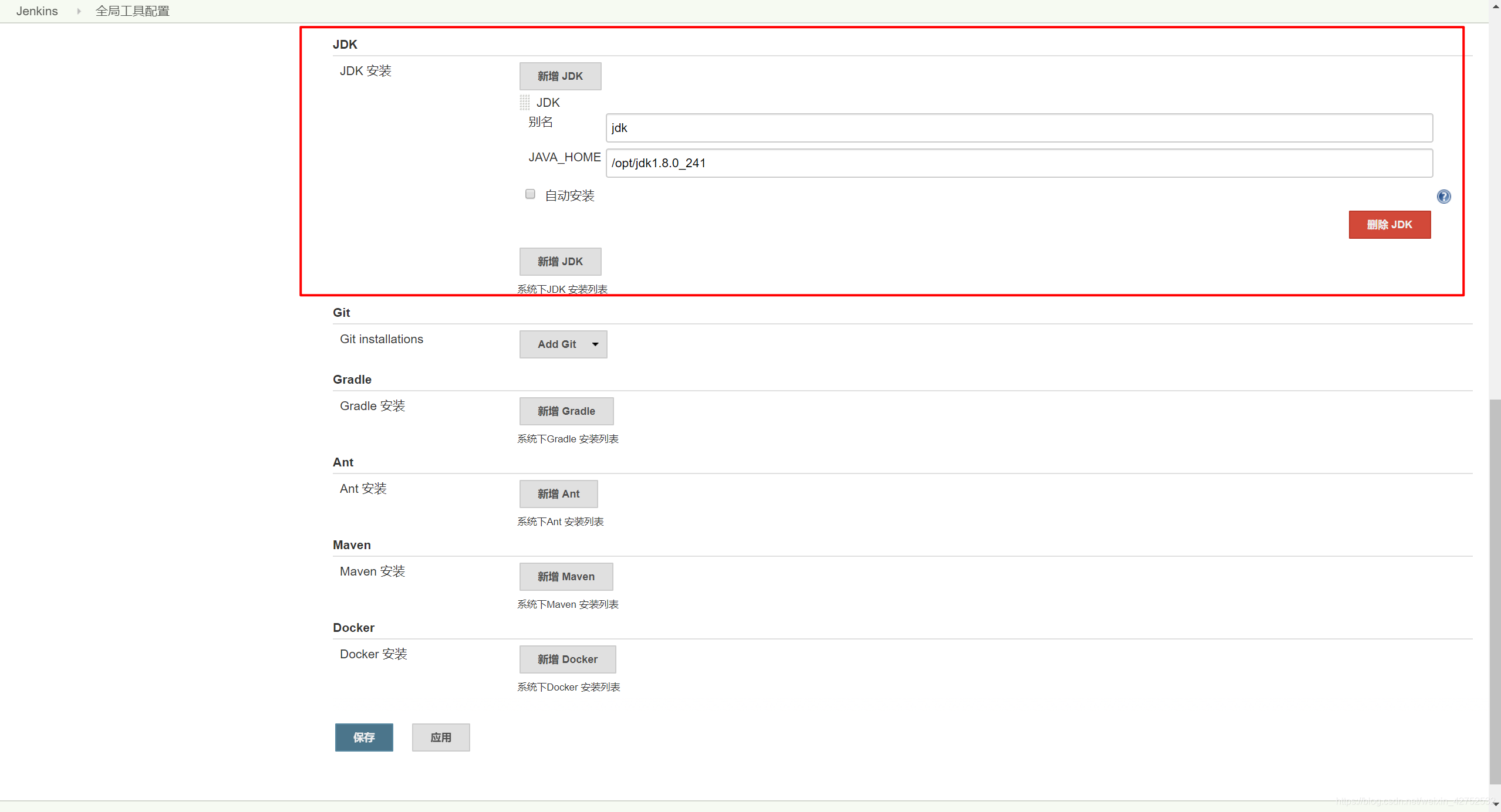Viewport: 1501px width, 812px height.
Task: Save configuration with 保存 button
Action: point(364,737)
